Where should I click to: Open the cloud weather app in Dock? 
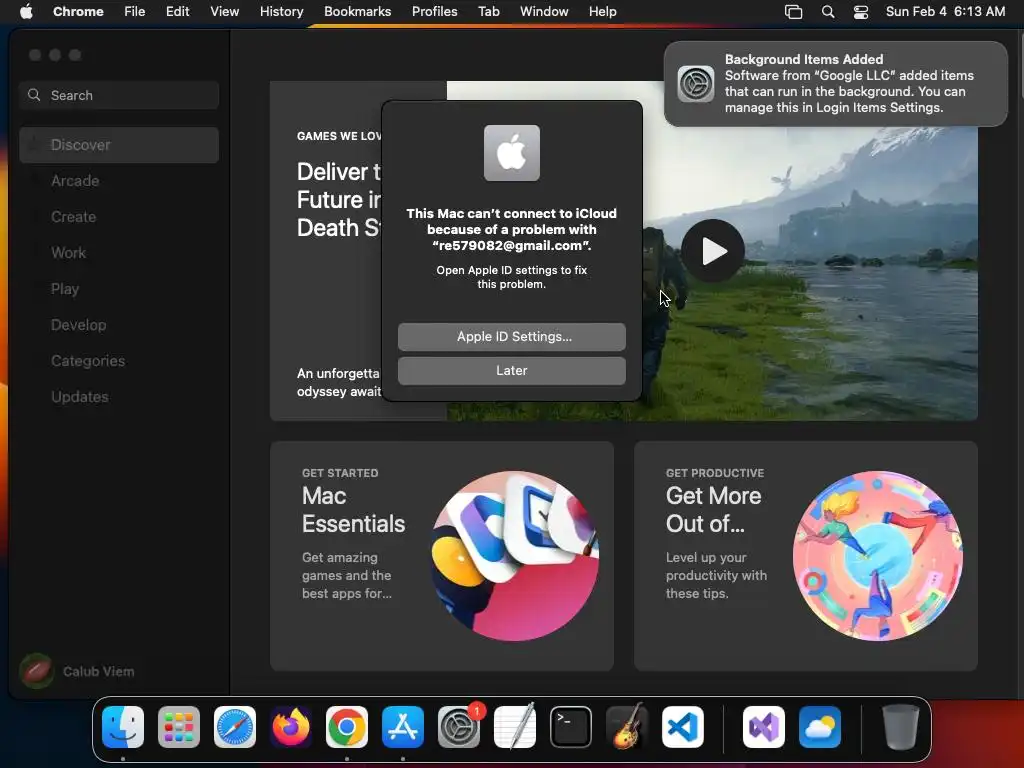(820, 727)
